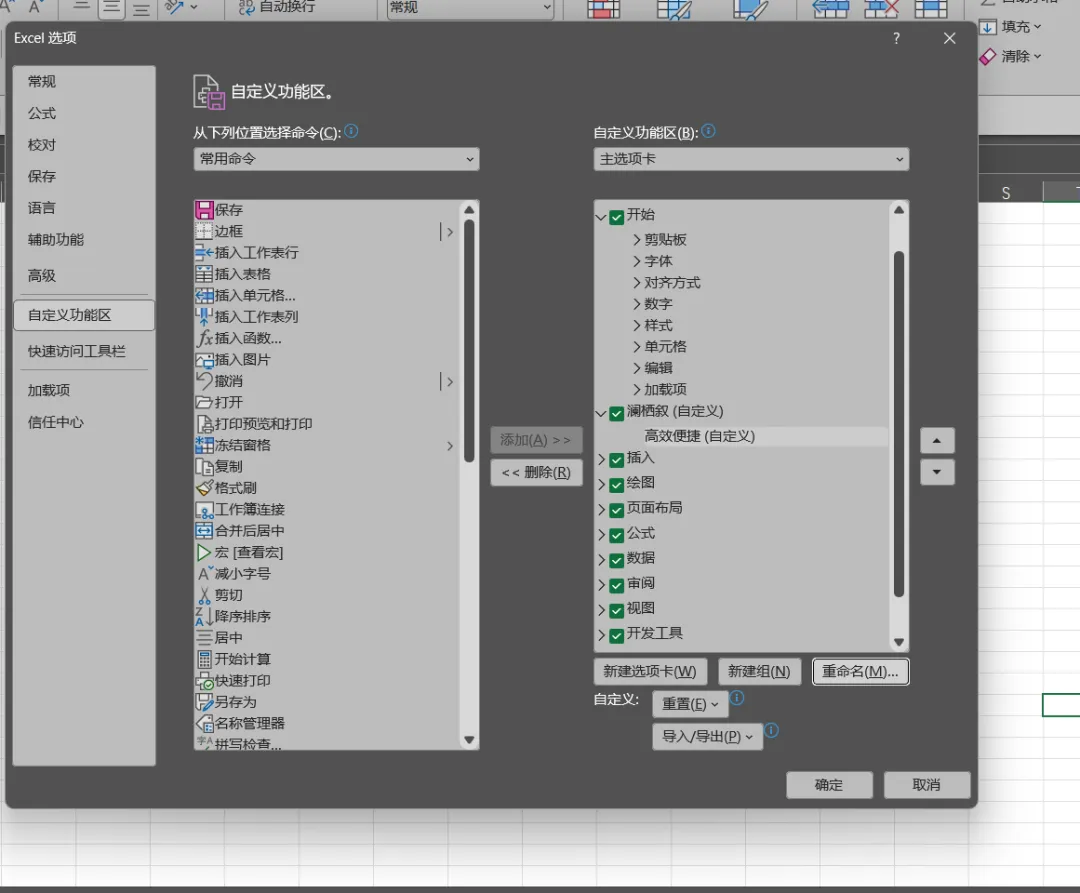The height and width of the screenshot is (893, 1080).
Task: Click the Sort Descending icon
Action: click(205, 616)
